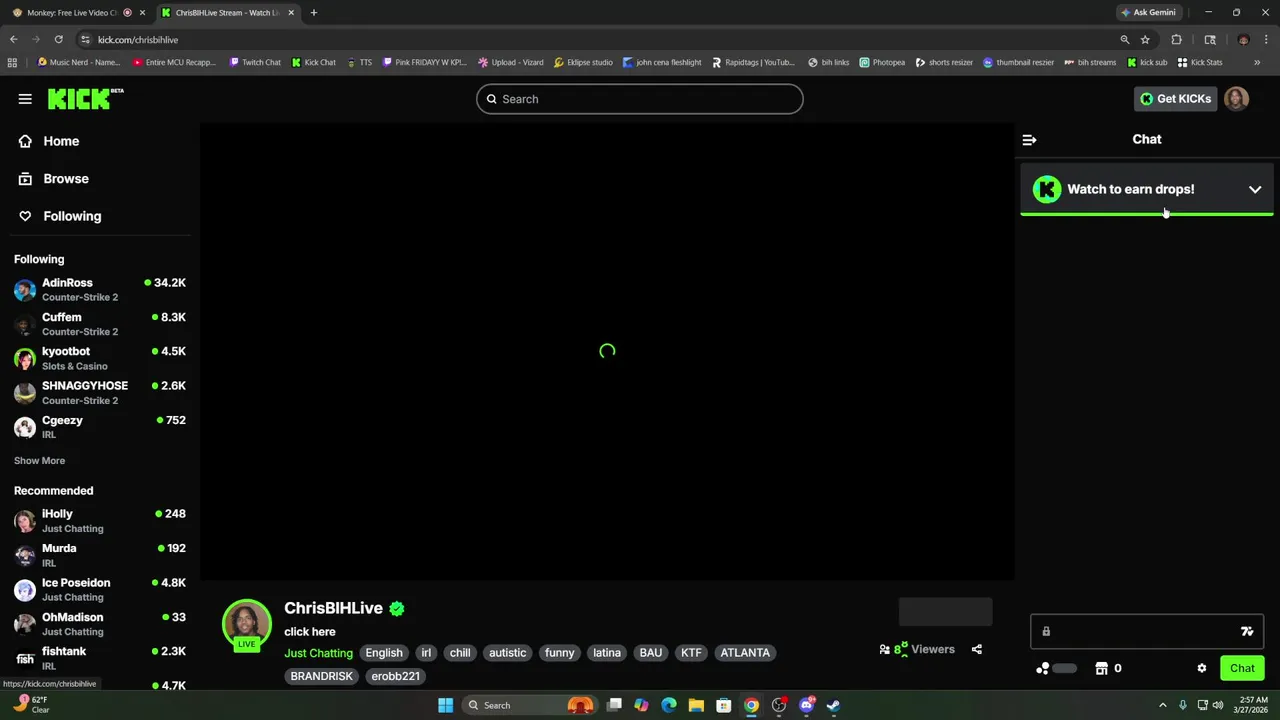Click the Kick search field
The width and height of the screenshot is (1280, 720).
point(640,99)
